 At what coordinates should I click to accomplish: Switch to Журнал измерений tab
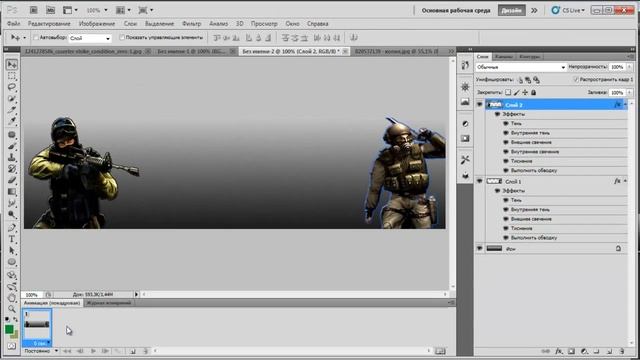click(109, 303)
